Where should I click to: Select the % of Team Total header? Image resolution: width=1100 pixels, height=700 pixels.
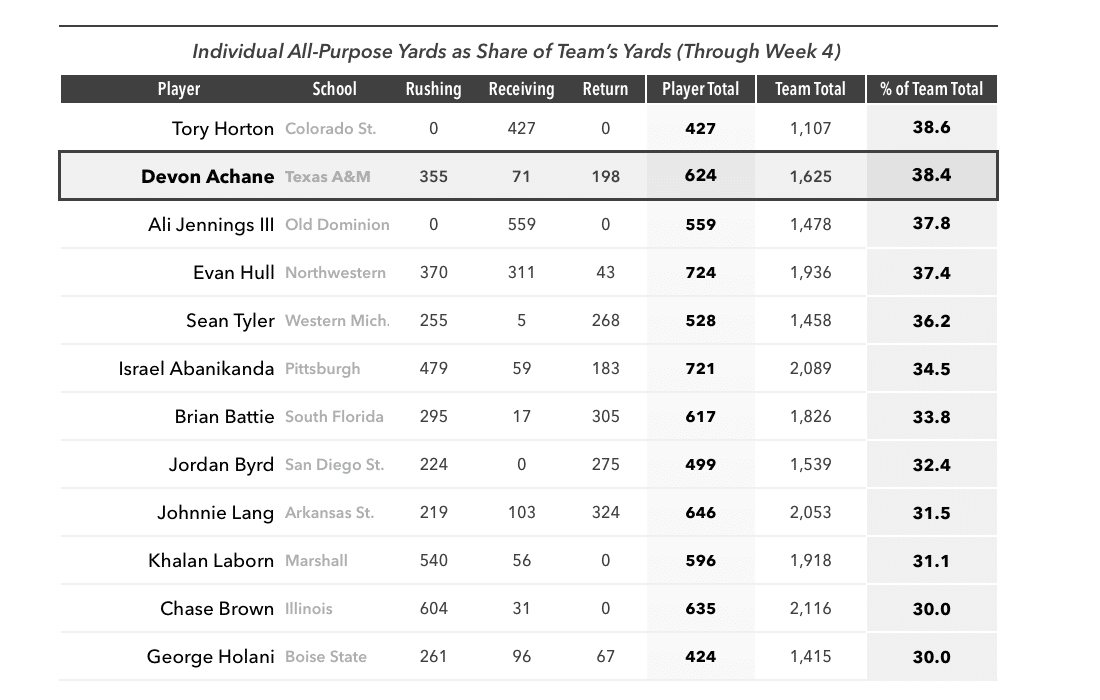(x=932, y=89)
